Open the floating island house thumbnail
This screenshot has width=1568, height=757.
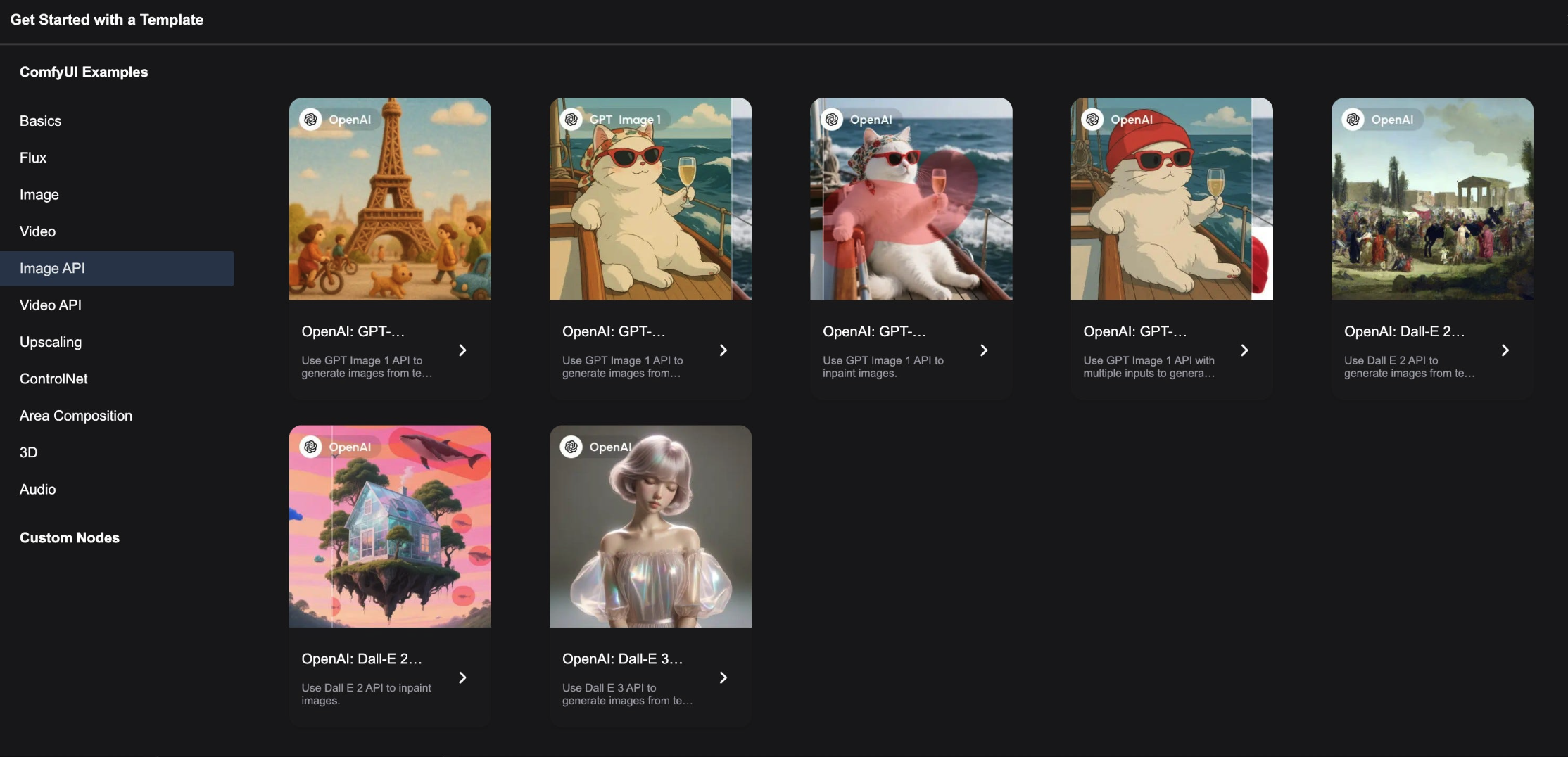click(x=390, y=526)
